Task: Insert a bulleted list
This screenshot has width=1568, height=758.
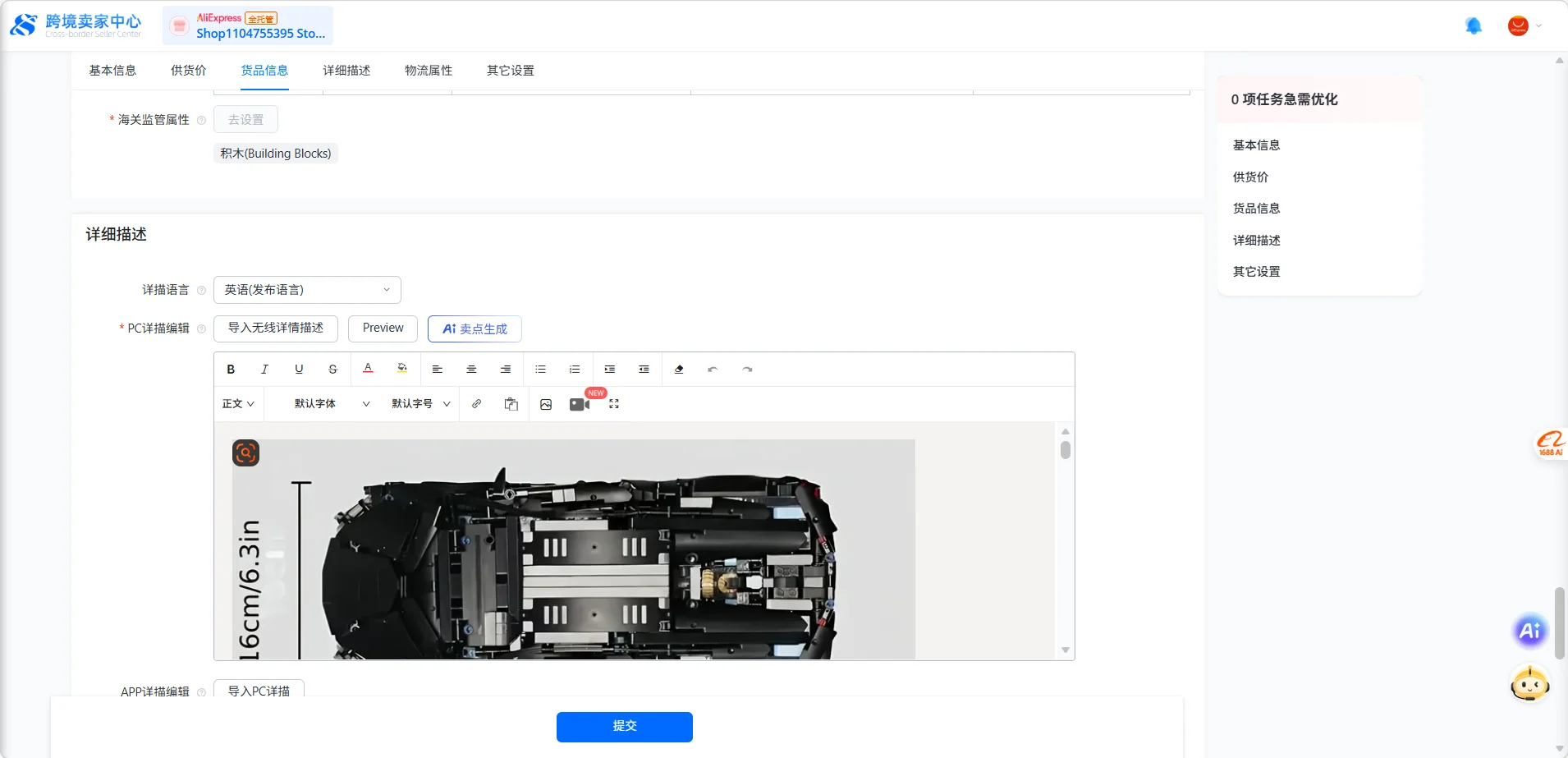Action: (x=540, y=370)
